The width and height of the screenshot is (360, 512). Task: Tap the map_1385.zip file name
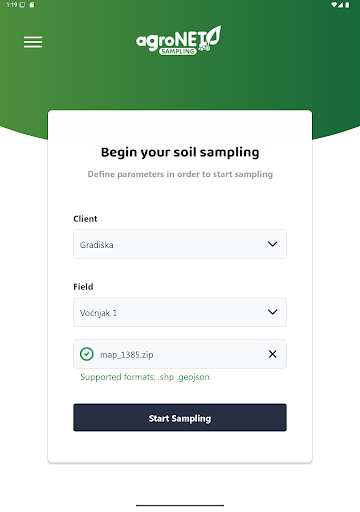127,355
